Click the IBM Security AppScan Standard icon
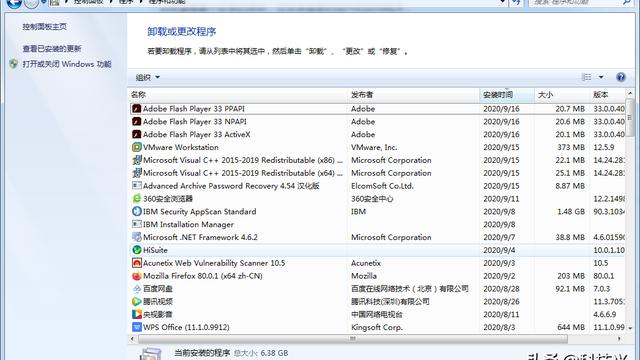The image size is (640, 360). pos(136,211)
